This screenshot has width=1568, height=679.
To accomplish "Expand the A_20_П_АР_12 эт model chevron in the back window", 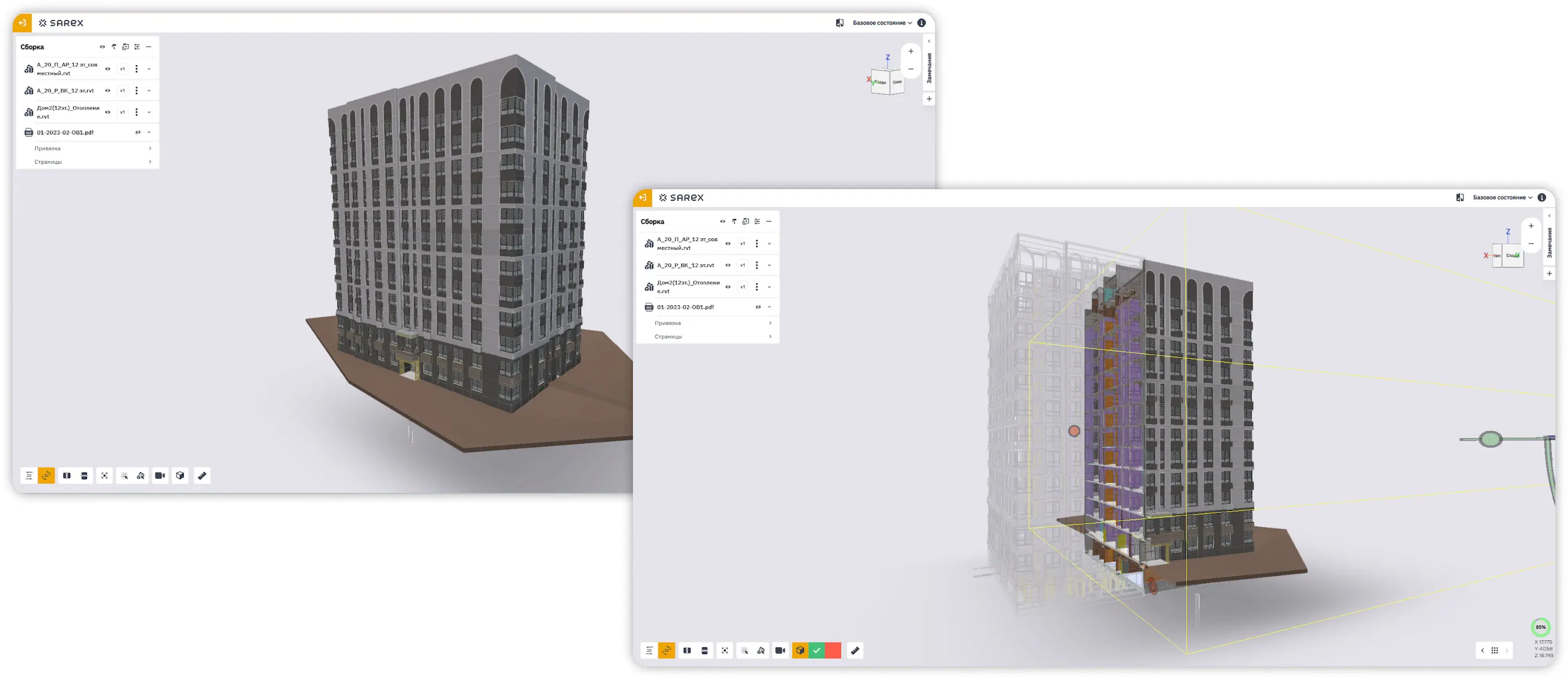I will [x=149, y=69].
